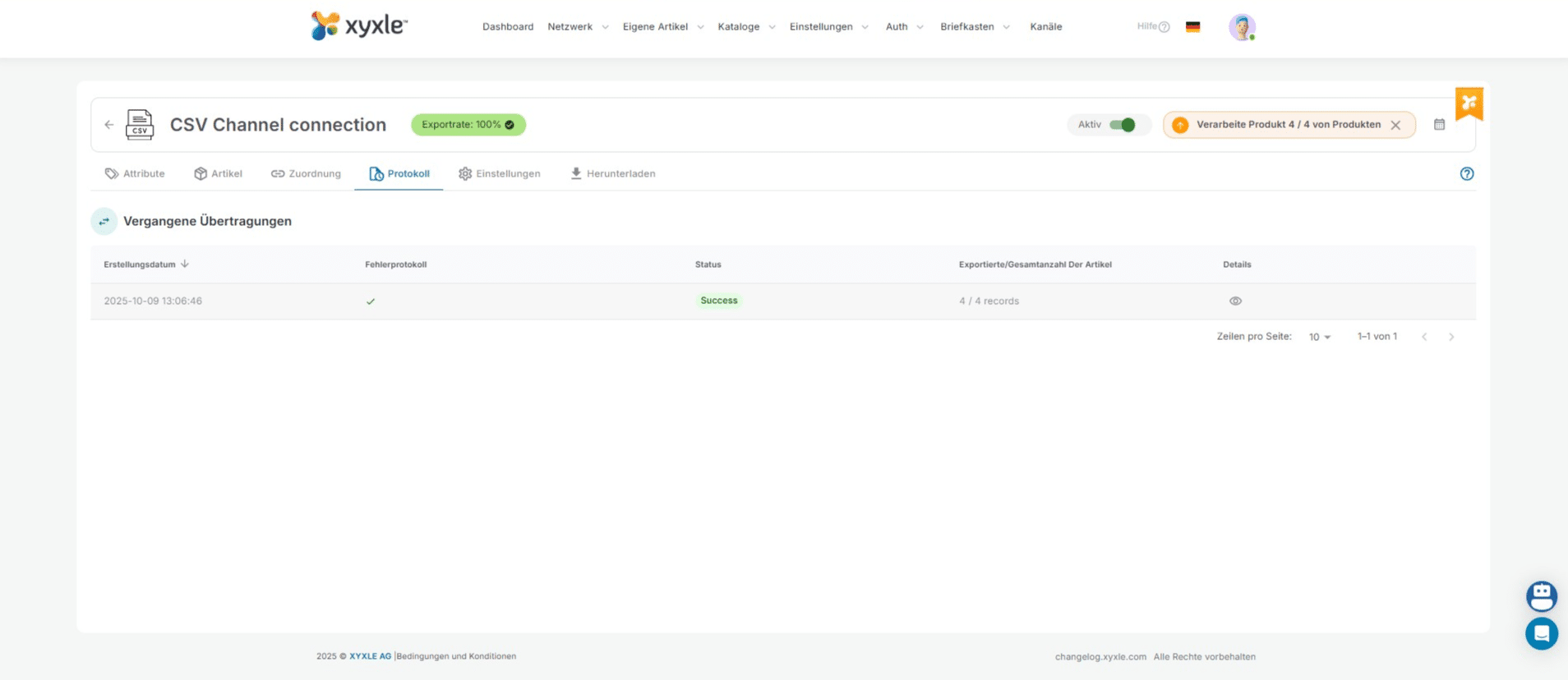Open the chatbot robot icon
This screenshot has height=680, width=1568.
[1541, 595]
